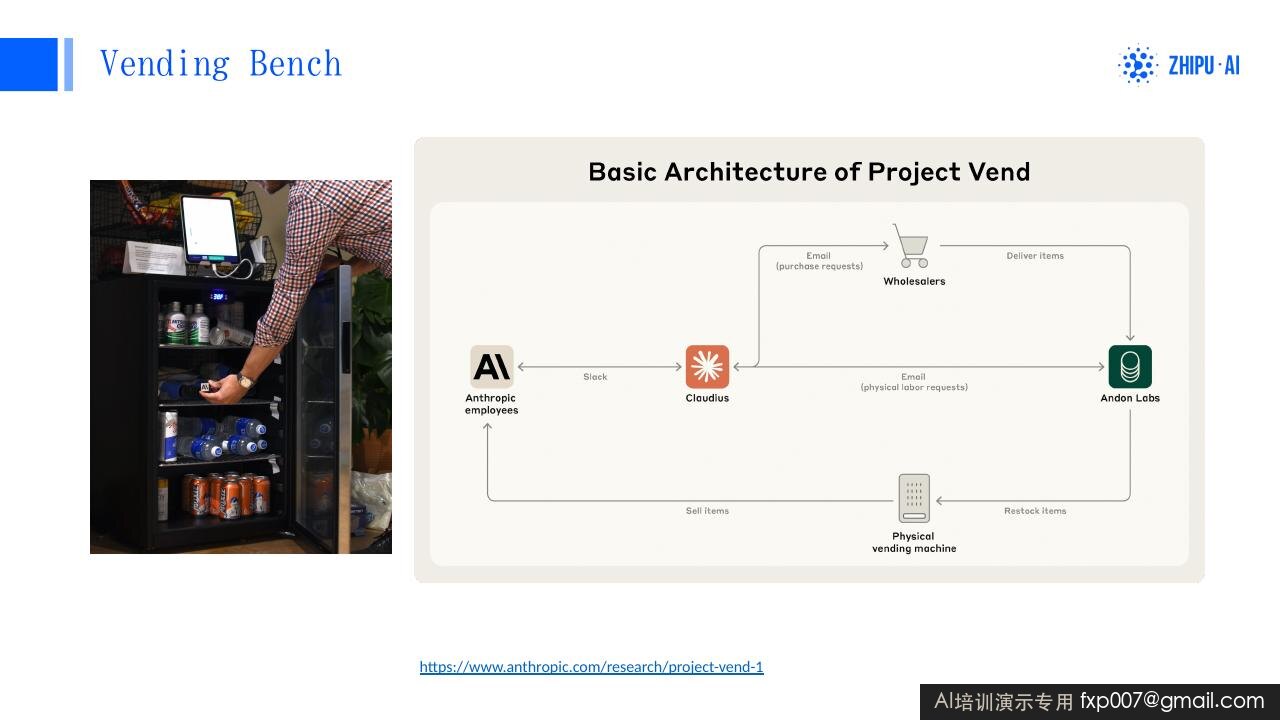This screenshot has height=720, width=1280.
Task: Select the Email physical labor requests label
Action: 914,382
